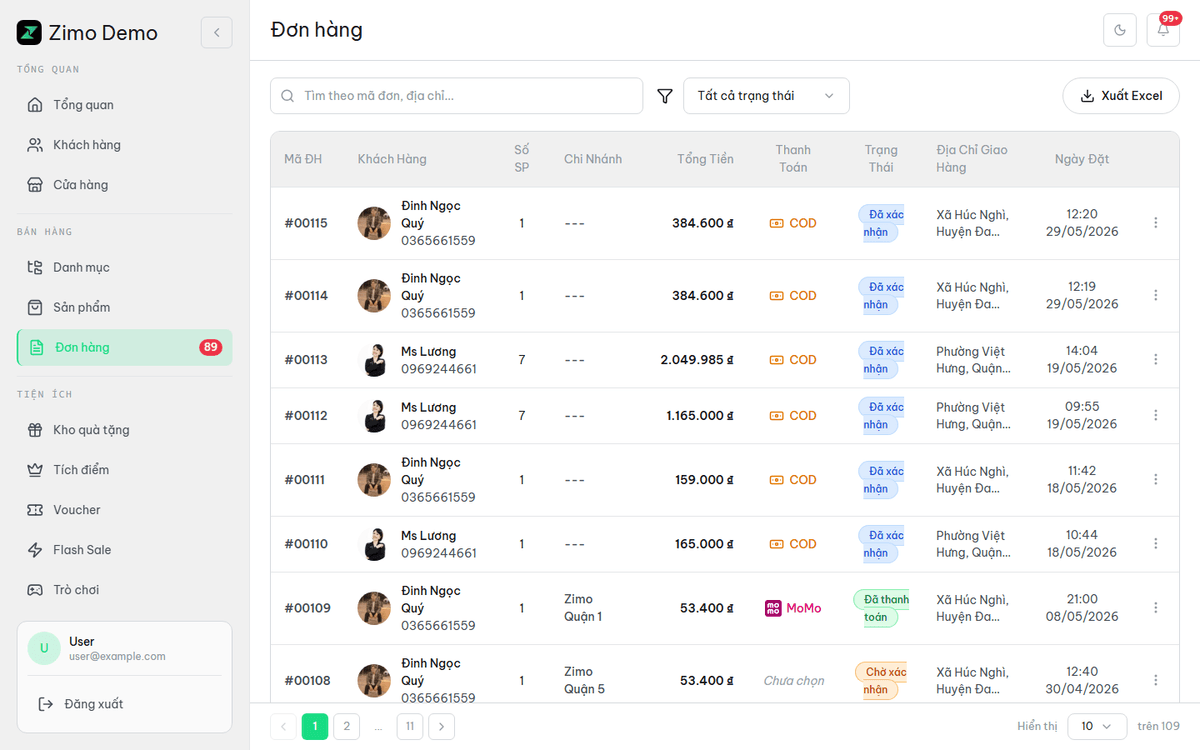Go to next page with right arrow
Screen dimensions: 1200x750
[x=442, y=726]
